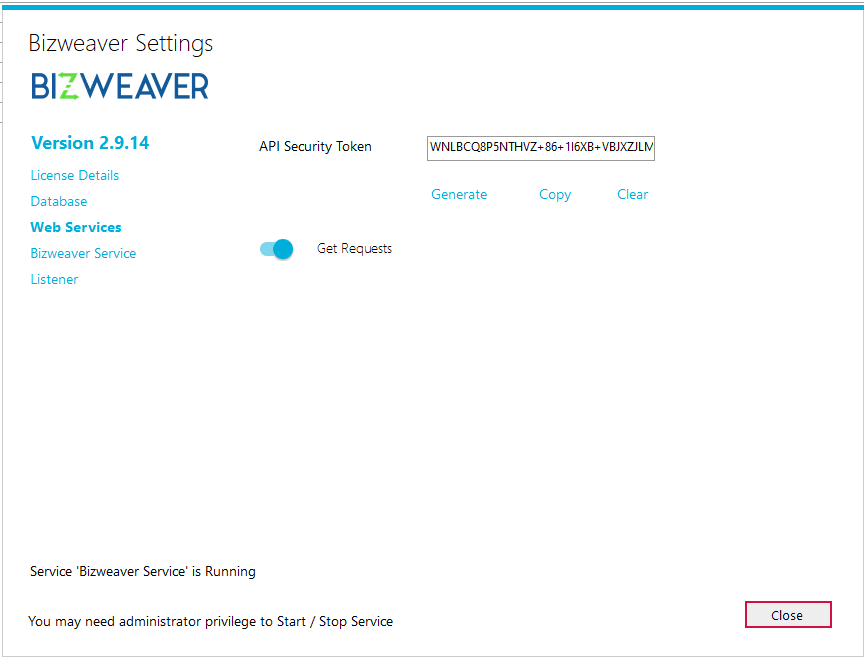
Task: Click the administrator privilege notice text
Action: click(x=210, y=621)
